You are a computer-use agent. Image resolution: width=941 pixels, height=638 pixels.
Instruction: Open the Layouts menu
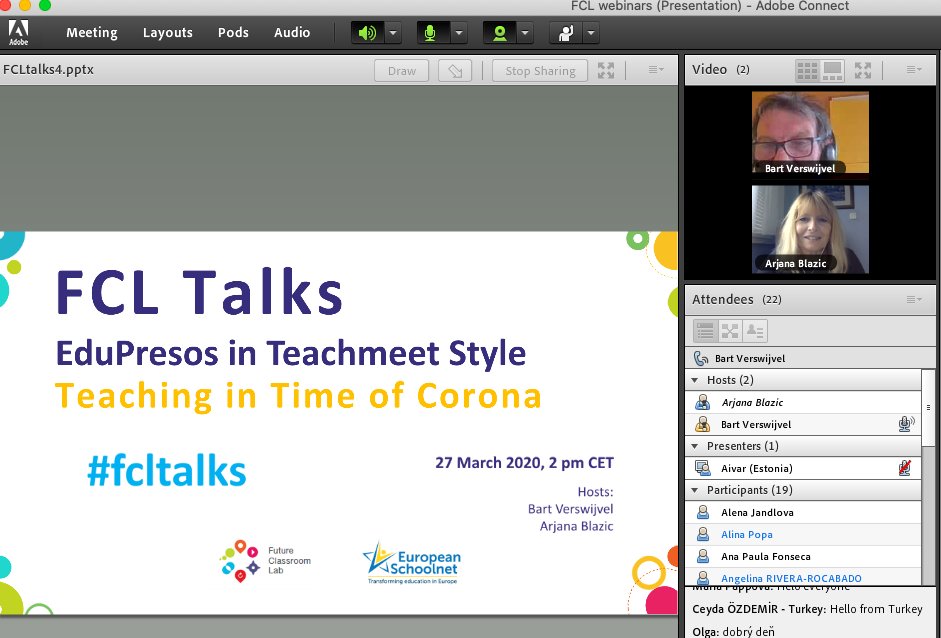point(167,32)
